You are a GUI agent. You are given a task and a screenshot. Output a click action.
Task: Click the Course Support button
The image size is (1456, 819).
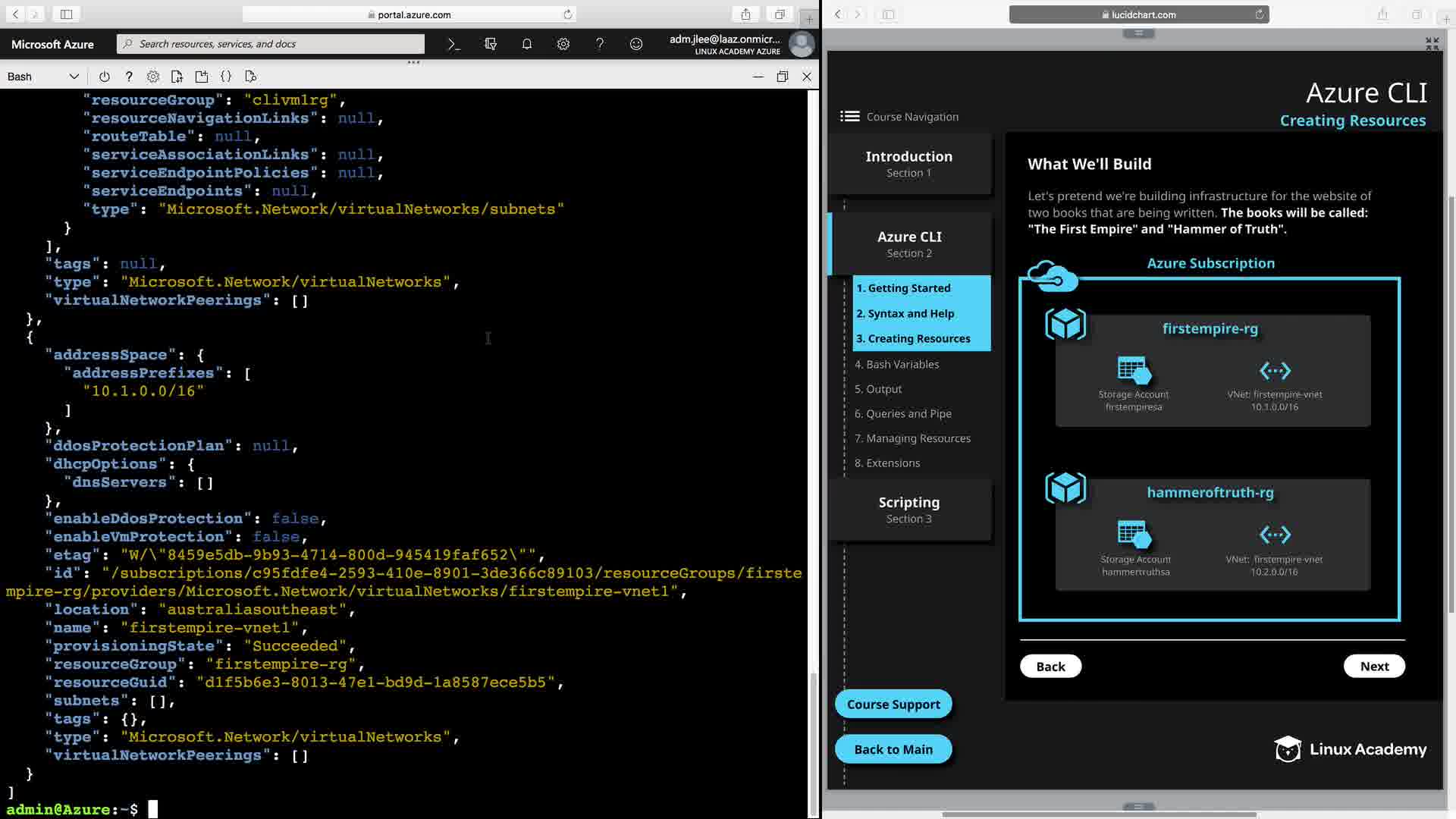pyautogui.click(x=893, y=704)
